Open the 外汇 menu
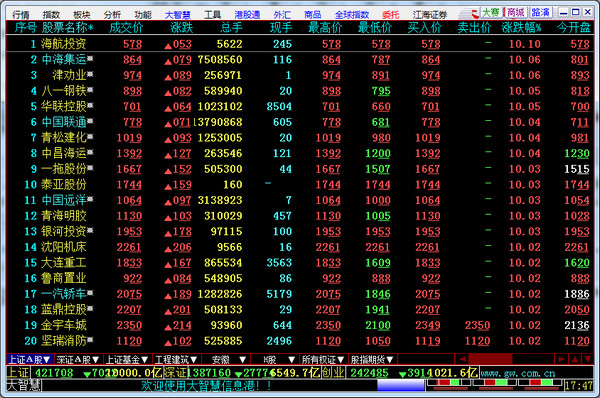 (282, 15)
